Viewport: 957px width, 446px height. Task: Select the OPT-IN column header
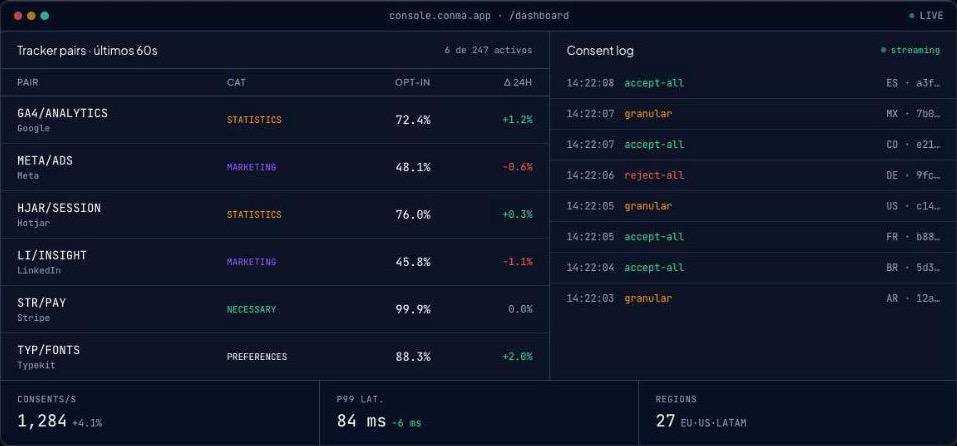click(413, 82)
